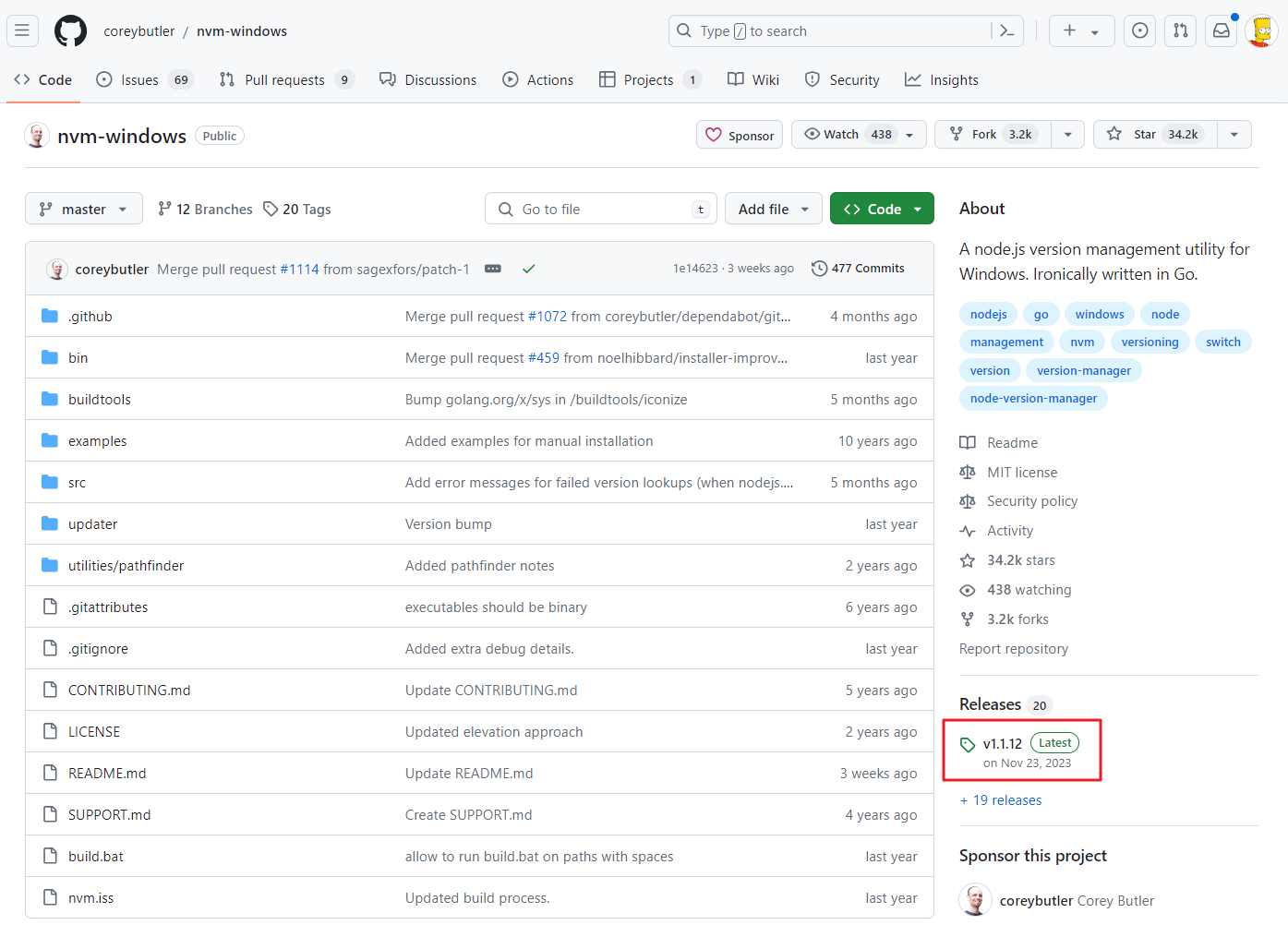Click the Sponsor heart button
This screenshot has width=1288, height=925.
coord(740,135)
